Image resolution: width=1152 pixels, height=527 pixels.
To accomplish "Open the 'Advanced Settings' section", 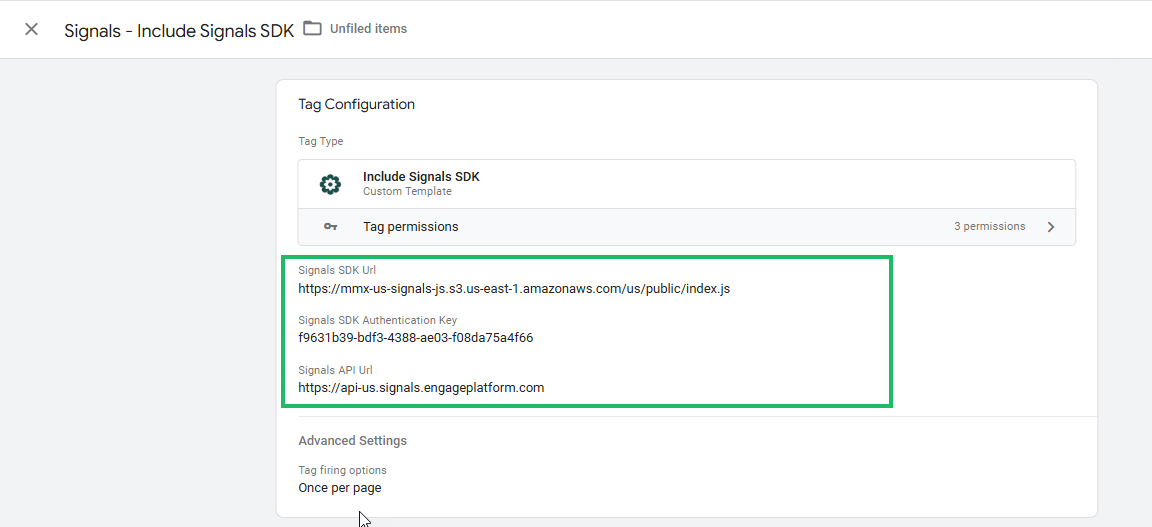I will pos(352,441).
